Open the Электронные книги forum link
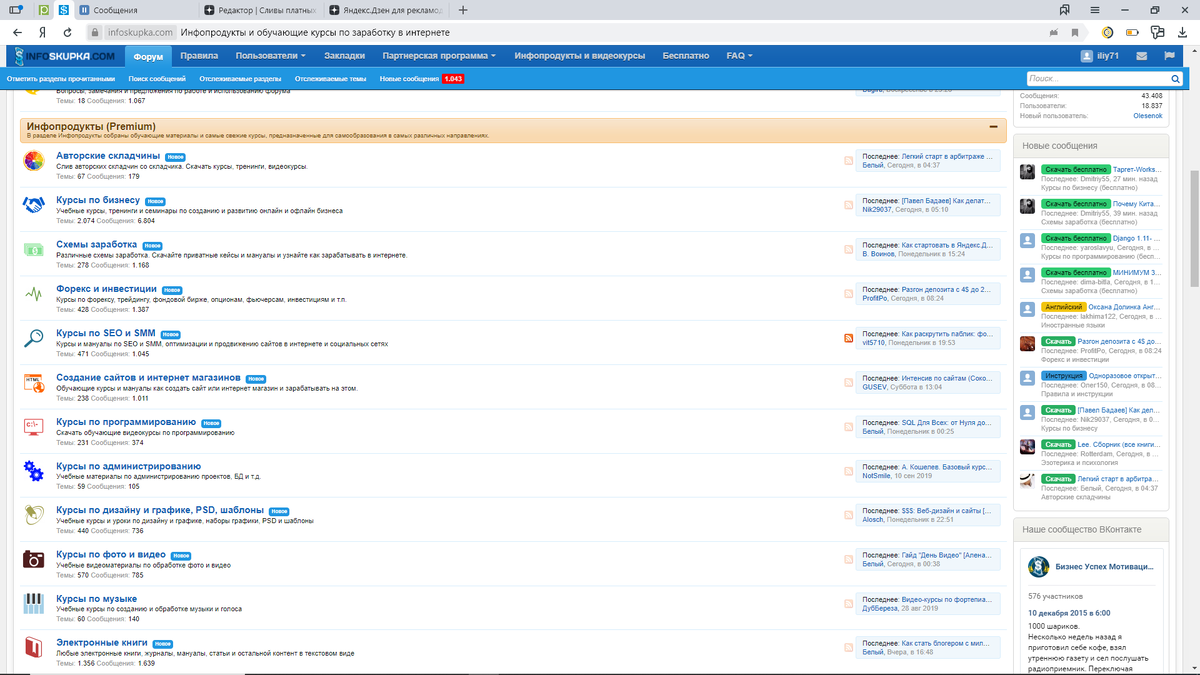 point(102,643)
